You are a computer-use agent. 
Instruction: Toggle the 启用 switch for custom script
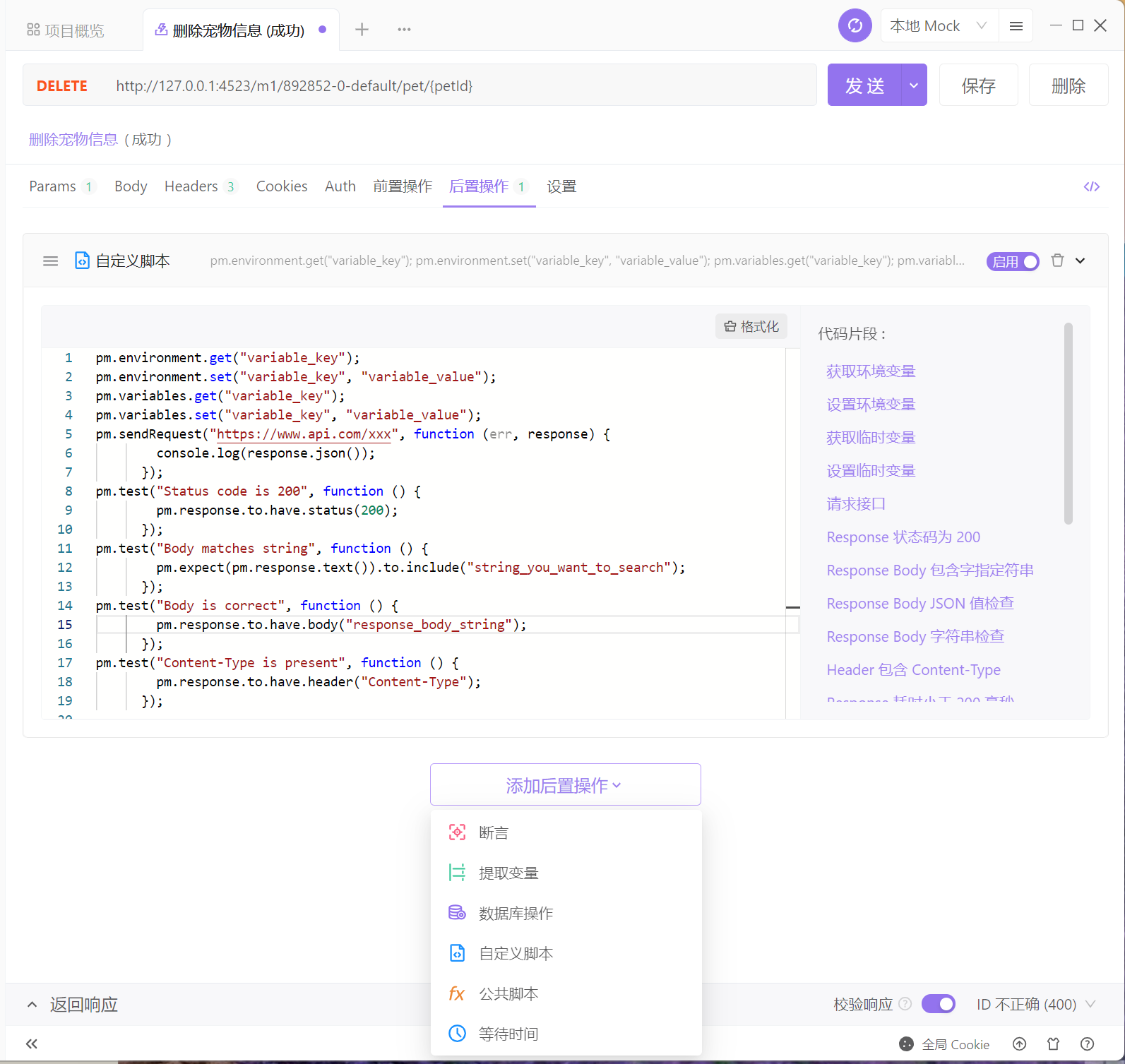click(x=1012, y=261)
